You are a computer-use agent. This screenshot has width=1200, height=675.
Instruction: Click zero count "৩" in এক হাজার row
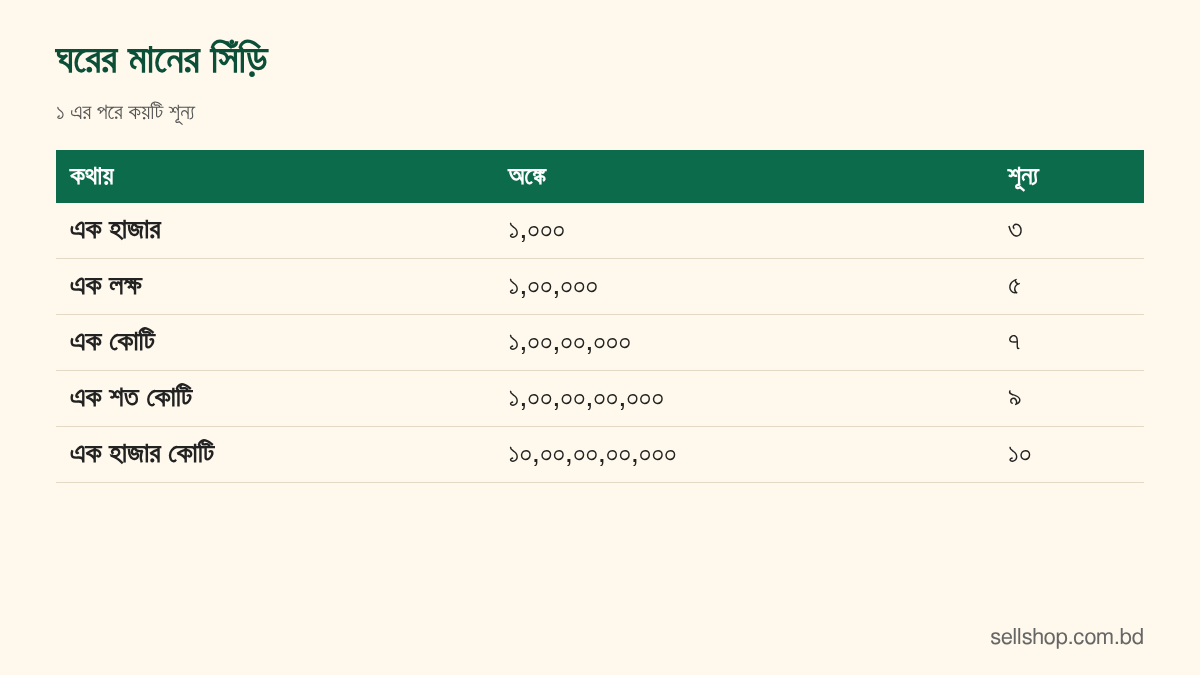(1015, 231)
